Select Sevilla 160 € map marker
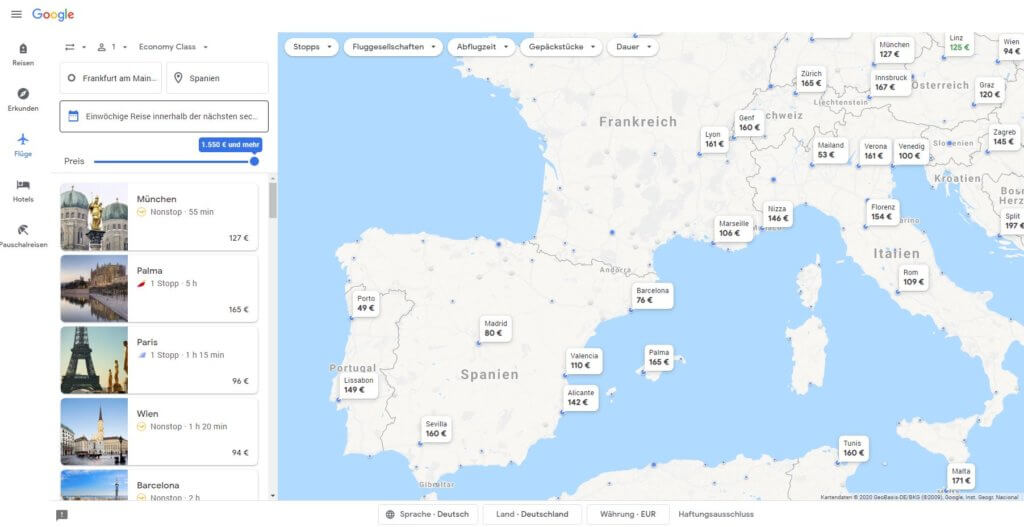 436,429
